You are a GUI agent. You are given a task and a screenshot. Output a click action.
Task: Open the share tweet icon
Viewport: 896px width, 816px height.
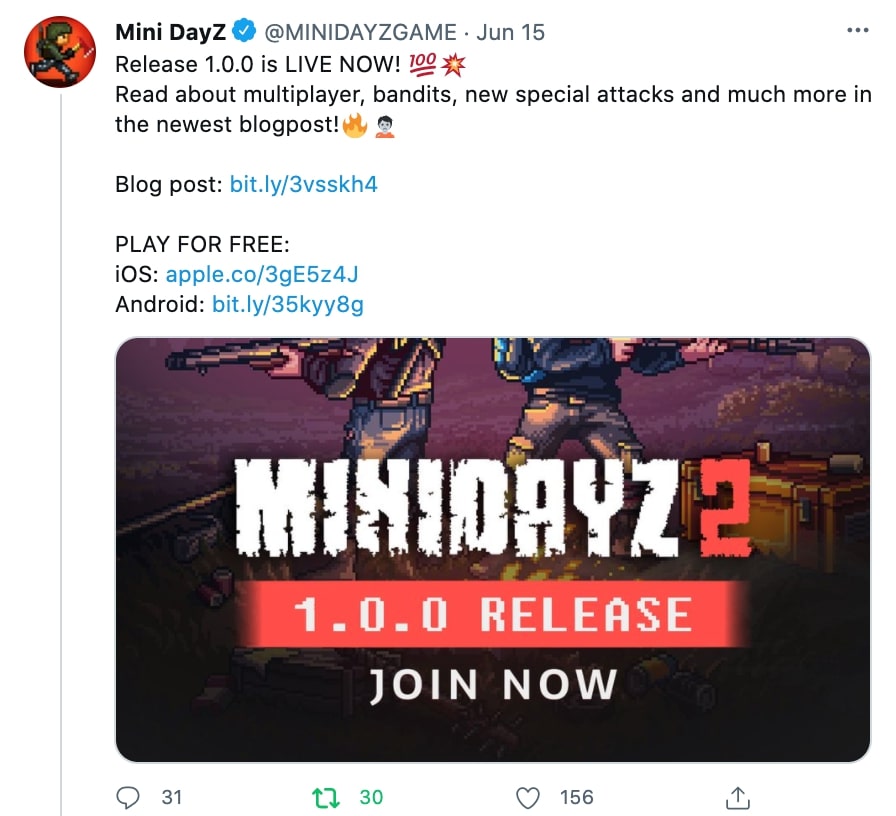[x=738, y=797]
